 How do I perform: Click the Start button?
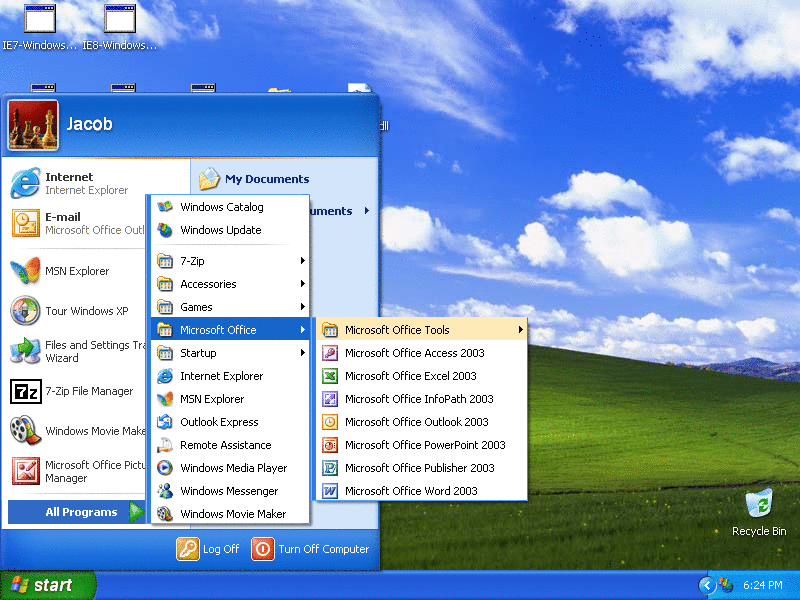tap(48, 585)
